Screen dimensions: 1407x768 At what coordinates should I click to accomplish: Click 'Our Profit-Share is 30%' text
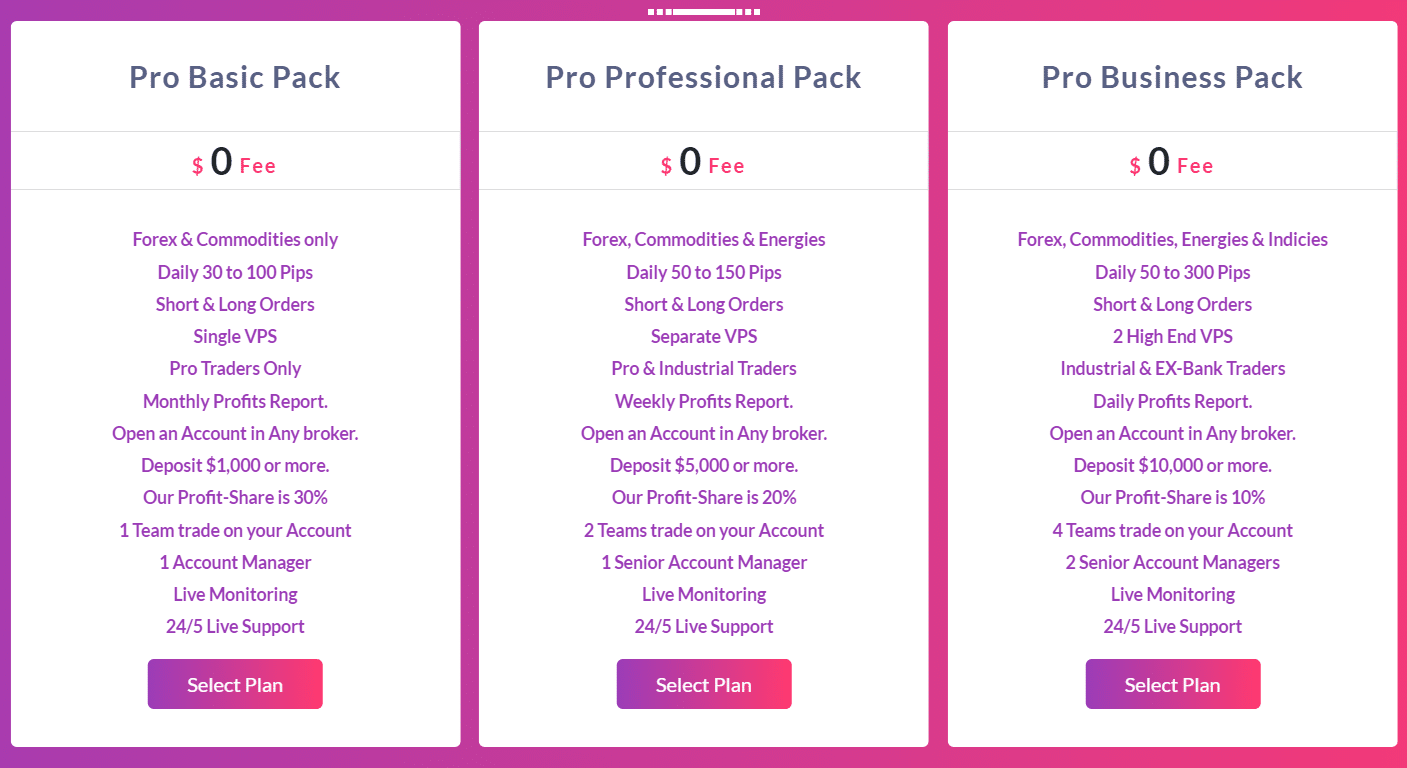(235, 497)
